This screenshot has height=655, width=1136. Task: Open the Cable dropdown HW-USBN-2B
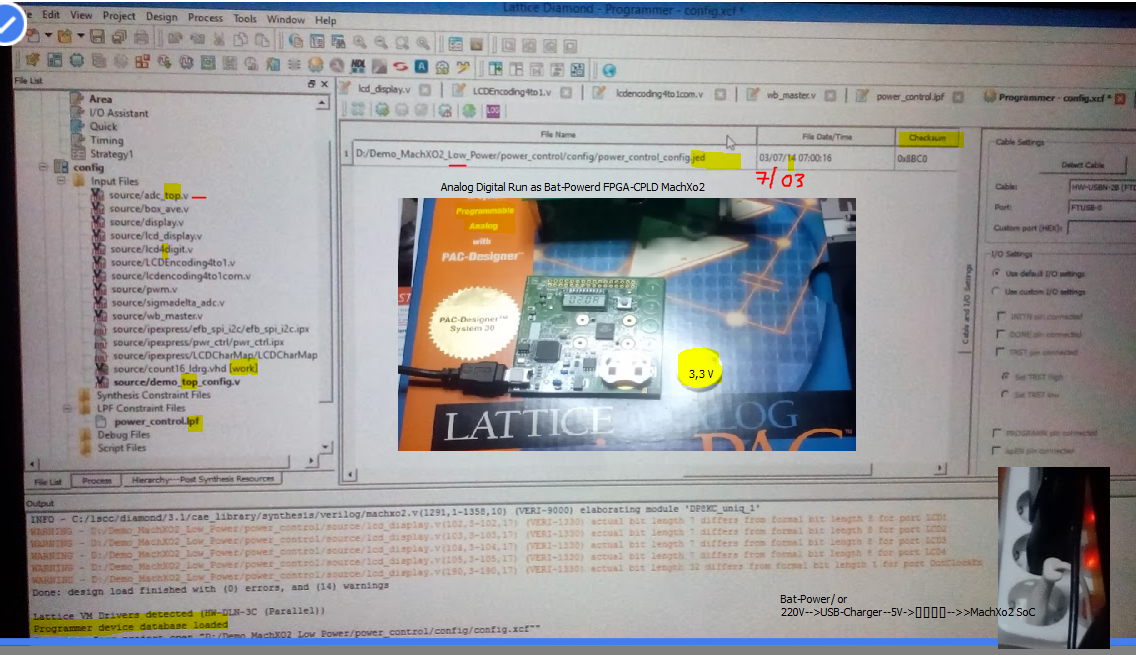click(x=1102, y=187)
